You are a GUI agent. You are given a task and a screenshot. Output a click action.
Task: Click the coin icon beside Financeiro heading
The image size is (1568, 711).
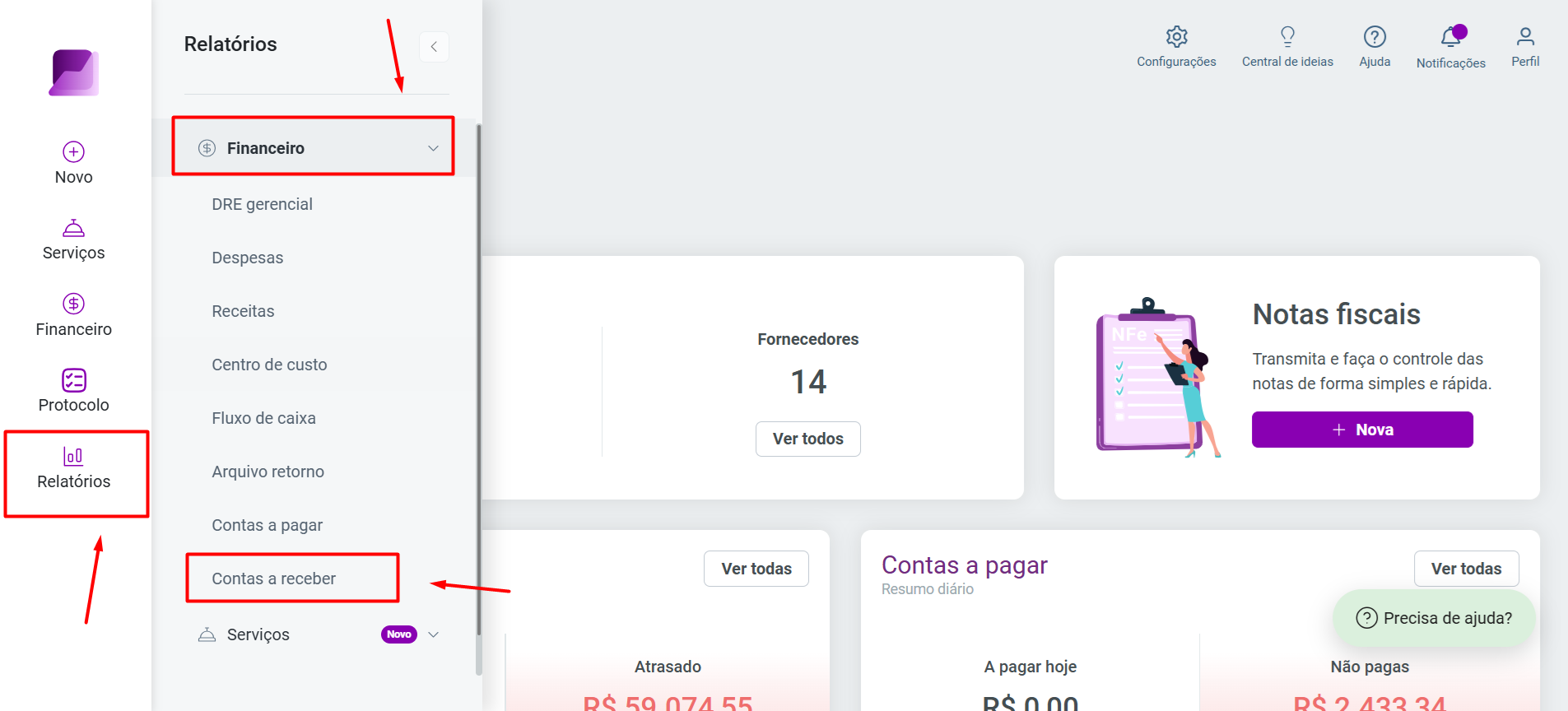coord(207,148)
